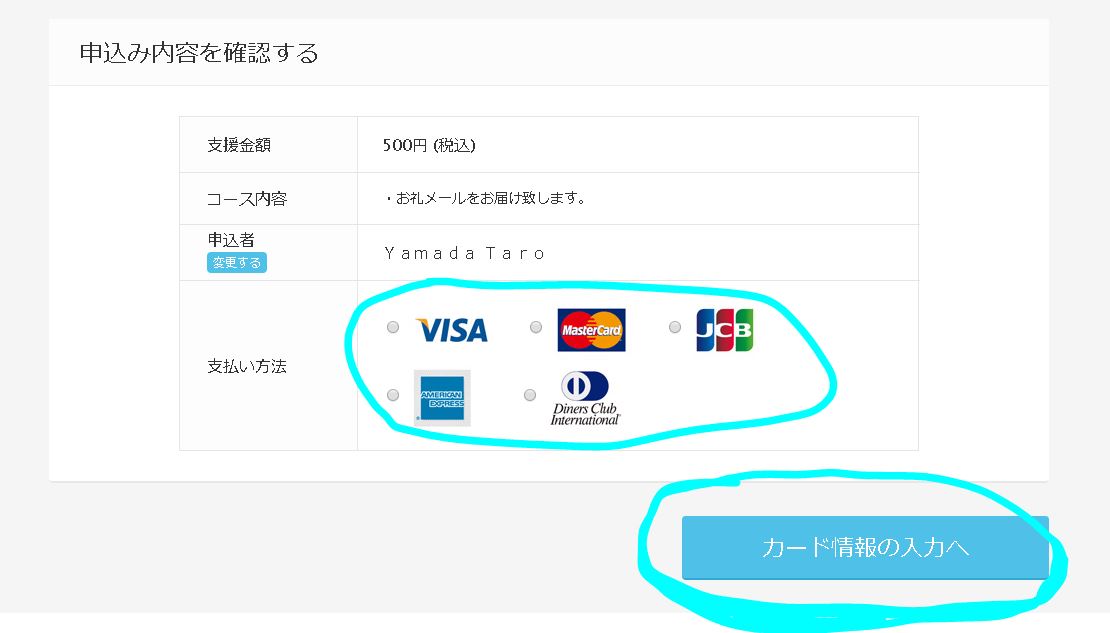The height and width of the screenshot is (633, 1110).
Task: Click the Yamada Taro applicant name
Action: tap(464, 253)
